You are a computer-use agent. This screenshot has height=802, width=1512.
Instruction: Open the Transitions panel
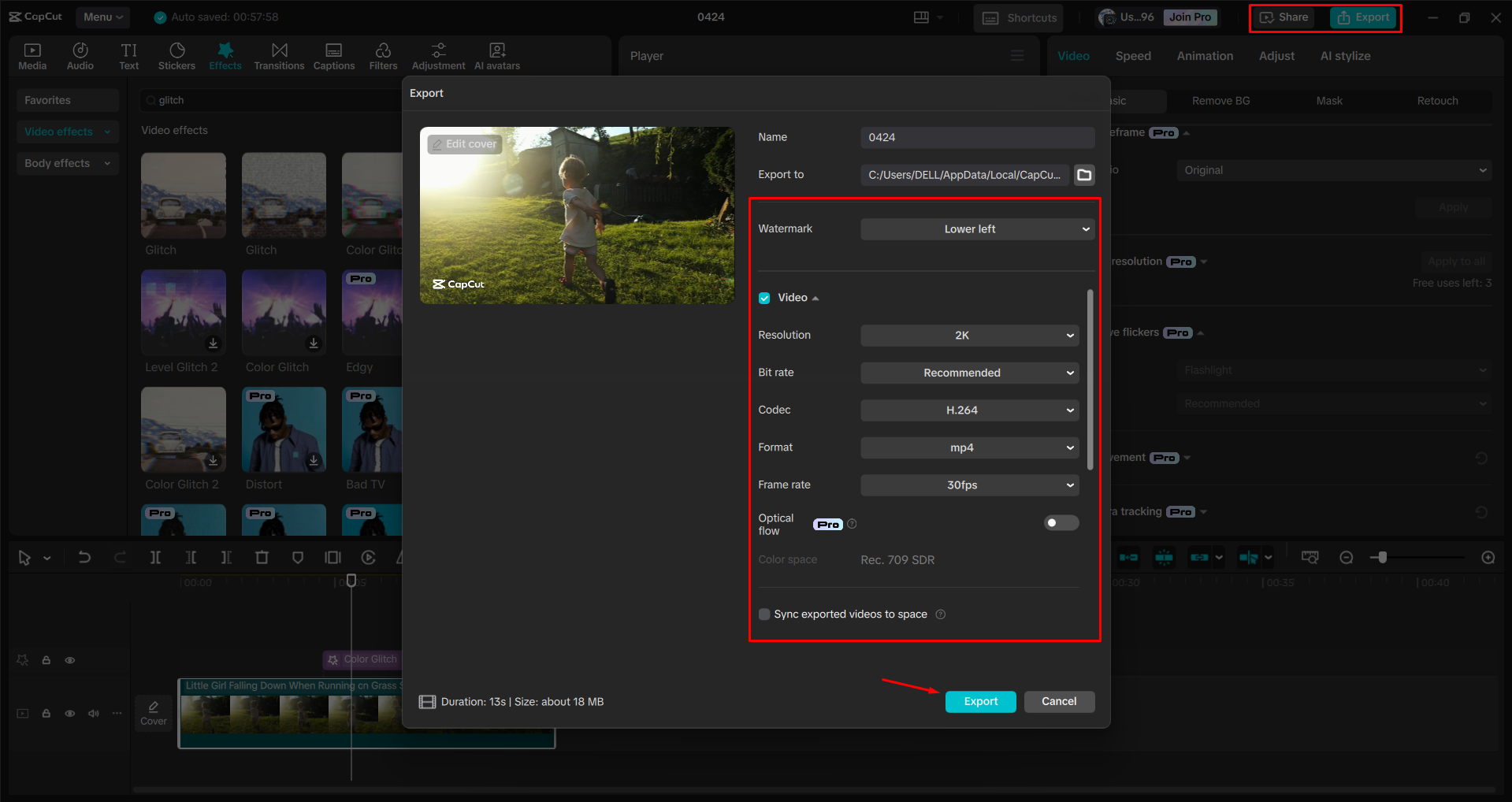[279, 57]
